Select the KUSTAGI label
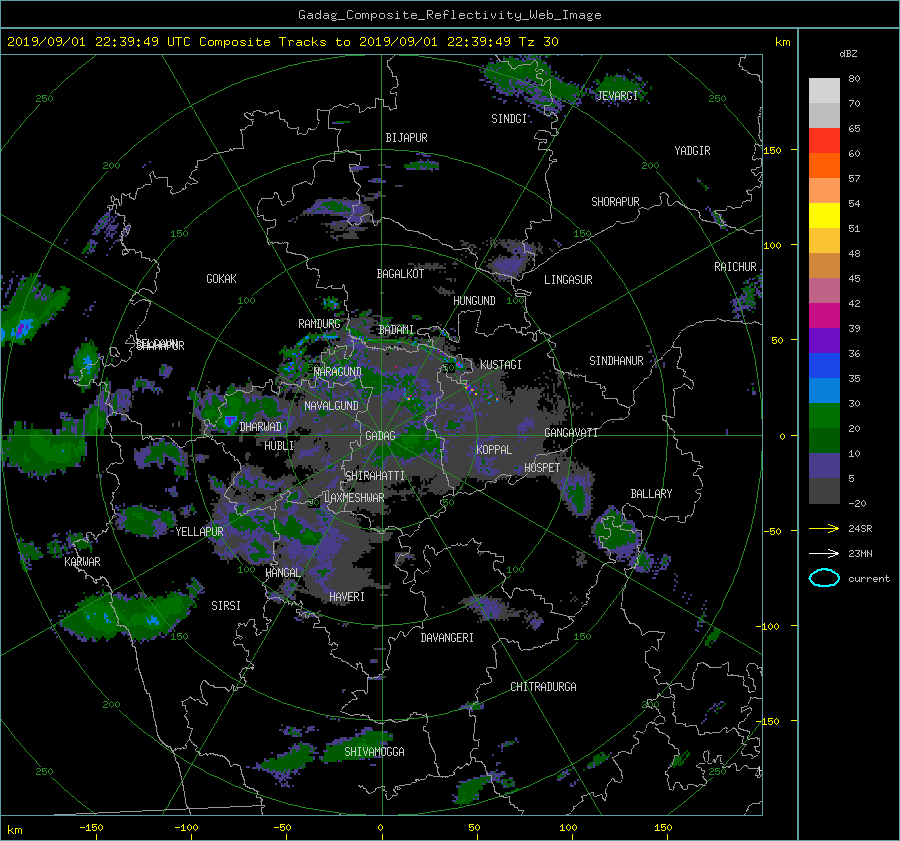This screenshot has height=841, width=900. coord(501,365)
